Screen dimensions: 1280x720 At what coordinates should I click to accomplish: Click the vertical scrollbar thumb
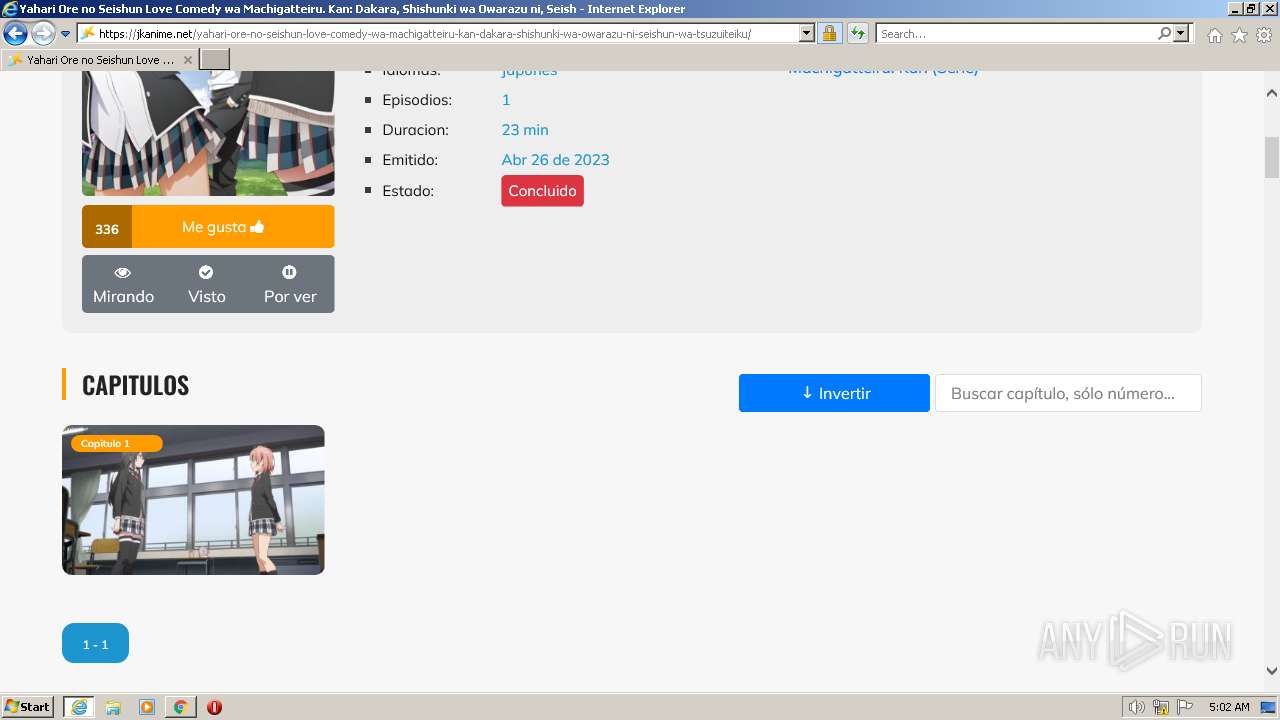[1272, 157]
